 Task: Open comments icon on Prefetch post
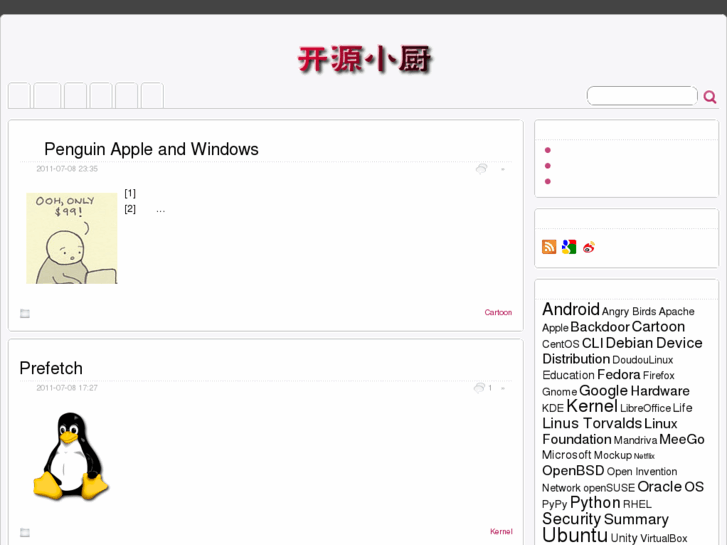coord(479,388)
